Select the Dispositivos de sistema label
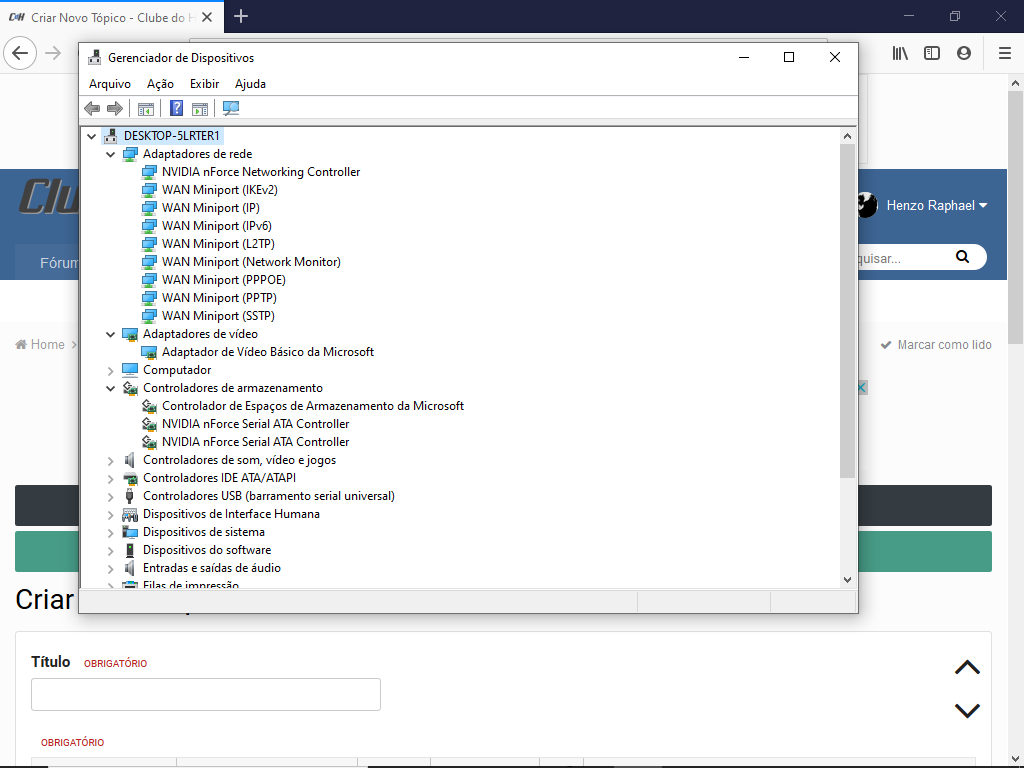This screenshot has width=1024, height=768. (204, 532)
